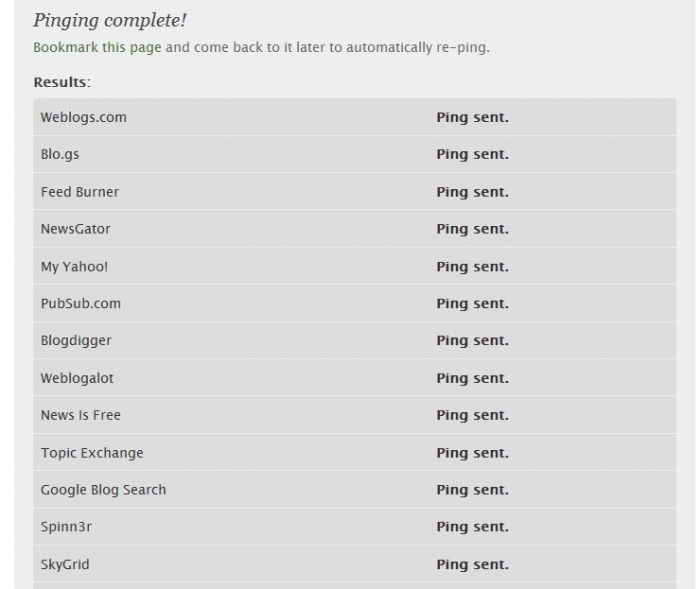Select the News Is Free entry
The image size is (700, 589).
click(x=81, y=415)
